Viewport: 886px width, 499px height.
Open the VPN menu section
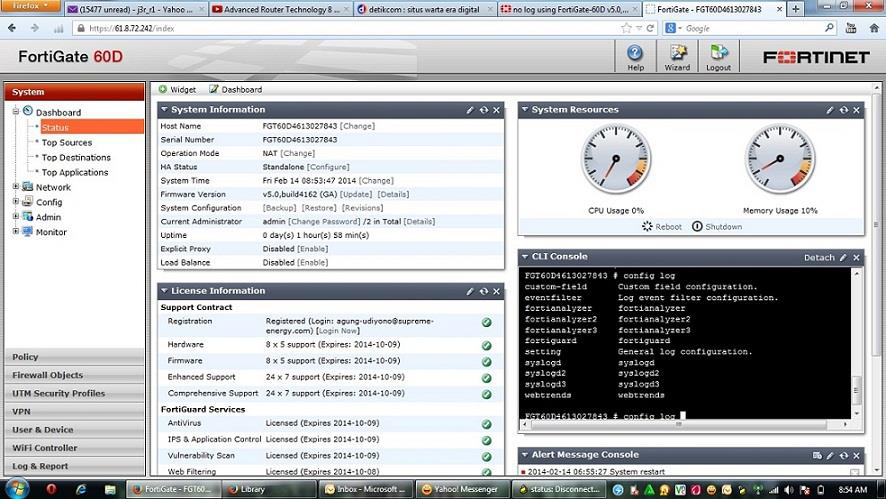click(x=75, y=411)
